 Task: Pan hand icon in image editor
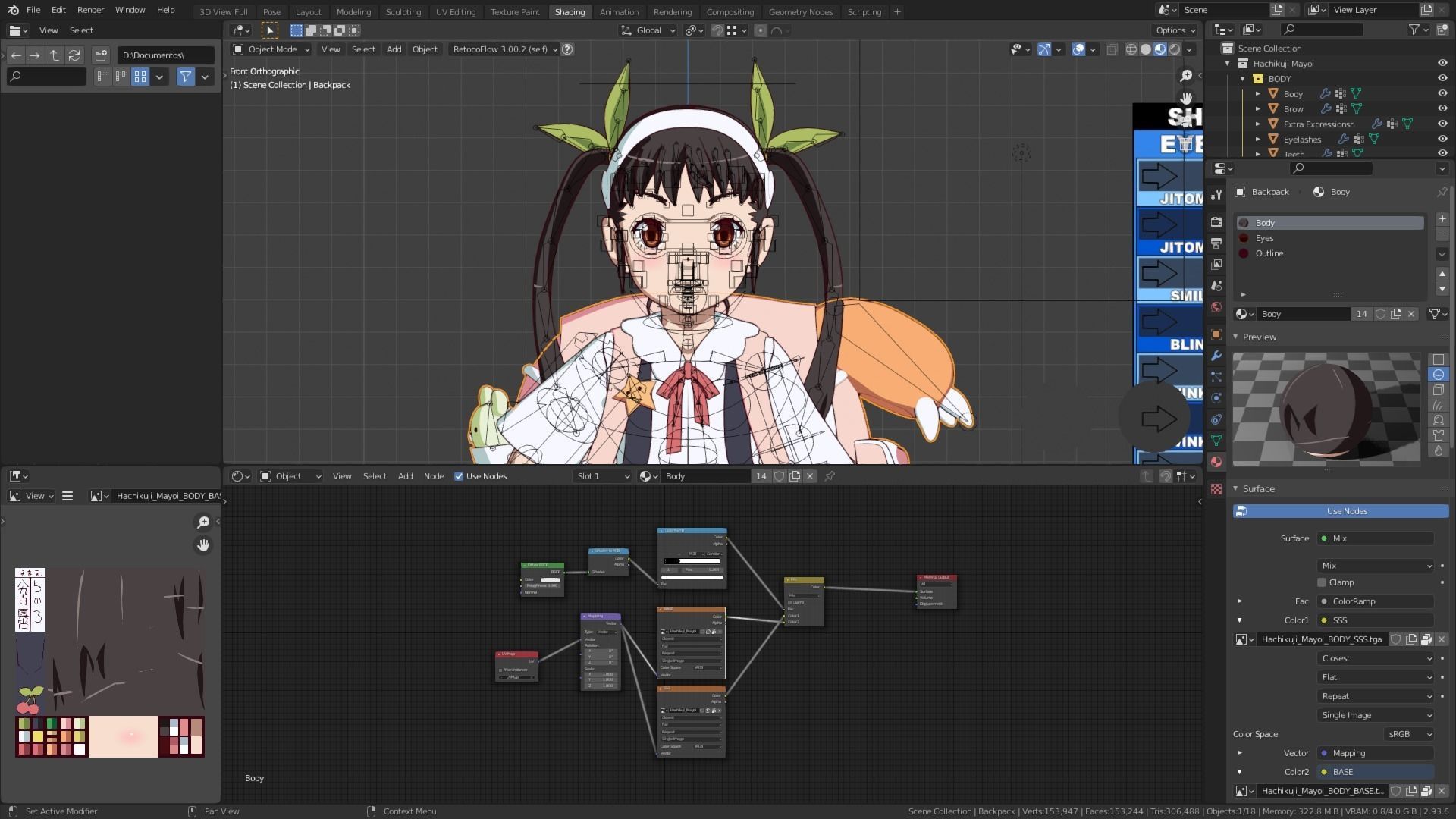pos(203,545)
